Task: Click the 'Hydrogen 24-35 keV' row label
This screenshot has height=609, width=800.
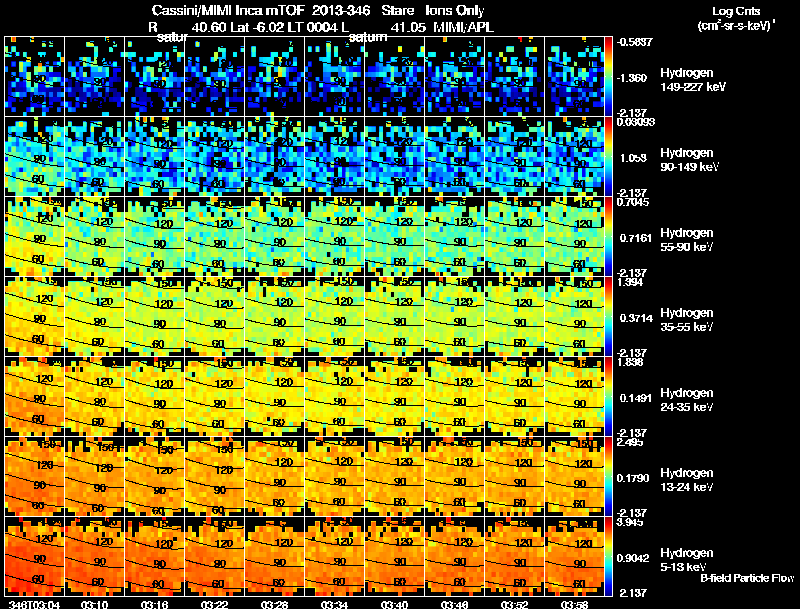Action: 687,400
